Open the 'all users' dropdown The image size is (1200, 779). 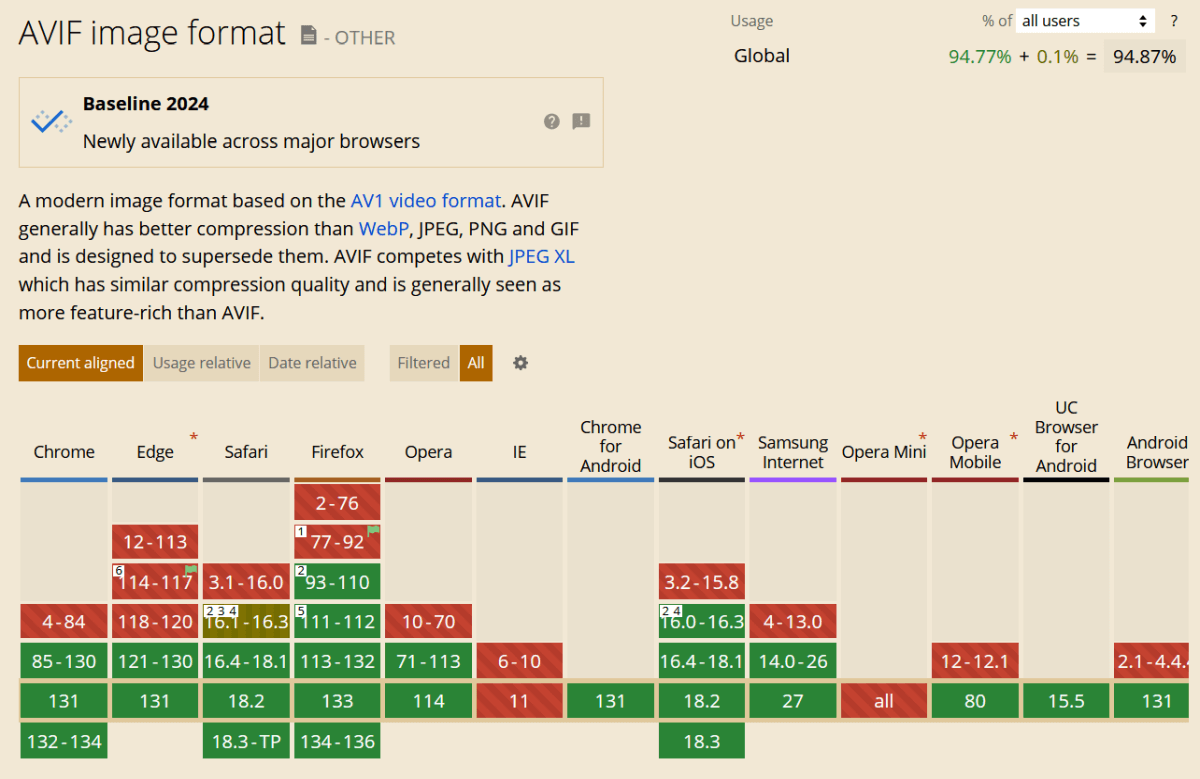[1084, 20]
